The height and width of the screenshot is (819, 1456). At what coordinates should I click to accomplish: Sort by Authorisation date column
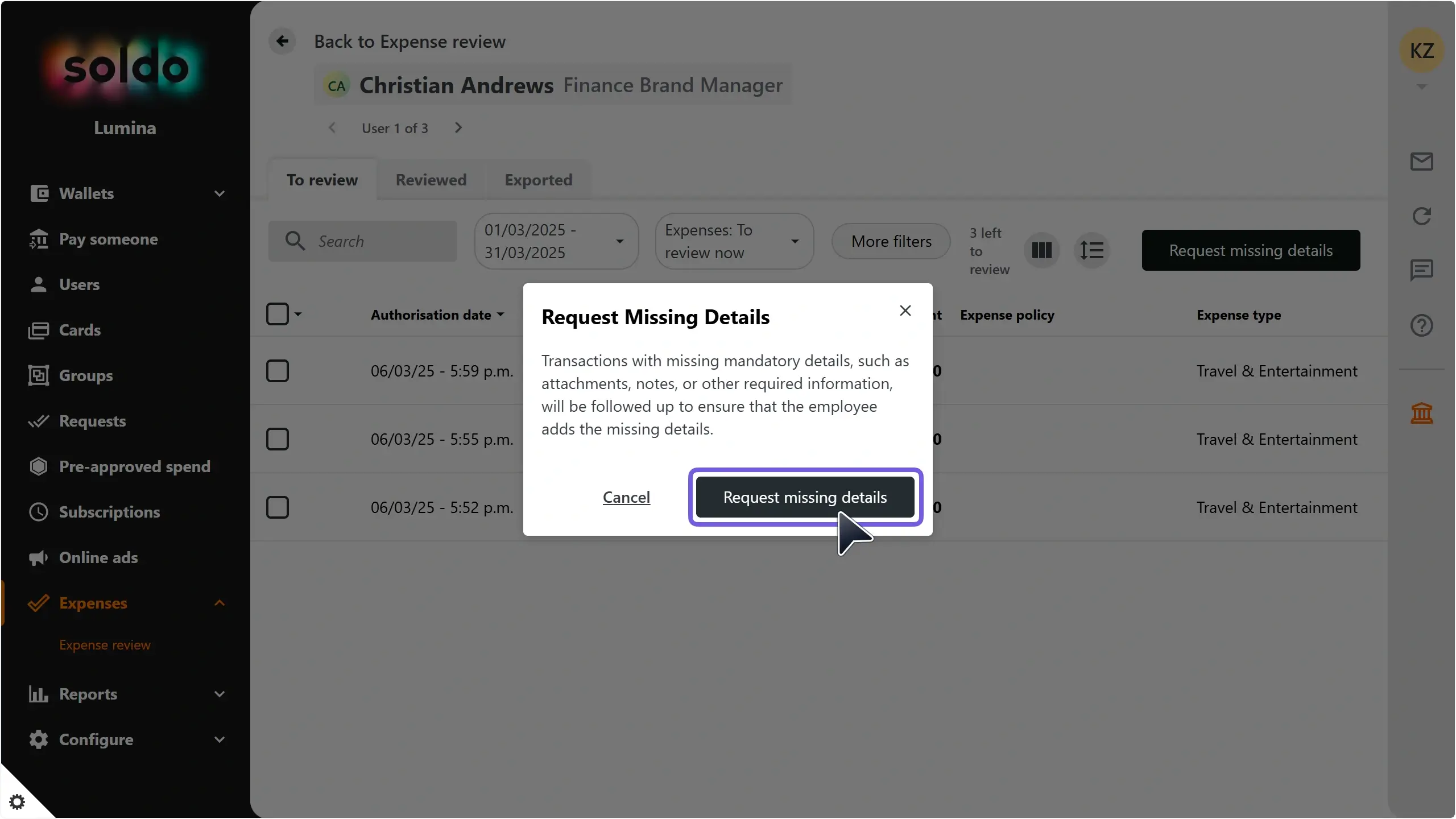[x=437, y=315]
